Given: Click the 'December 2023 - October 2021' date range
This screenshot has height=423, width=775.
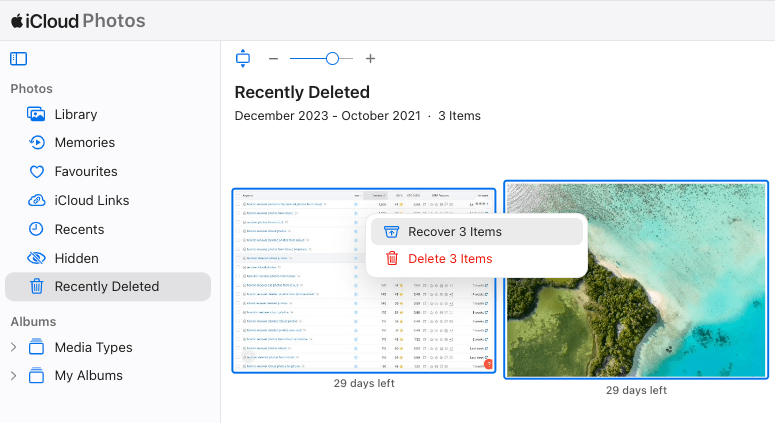Looking at the screenshot, I should pos(328,116).
